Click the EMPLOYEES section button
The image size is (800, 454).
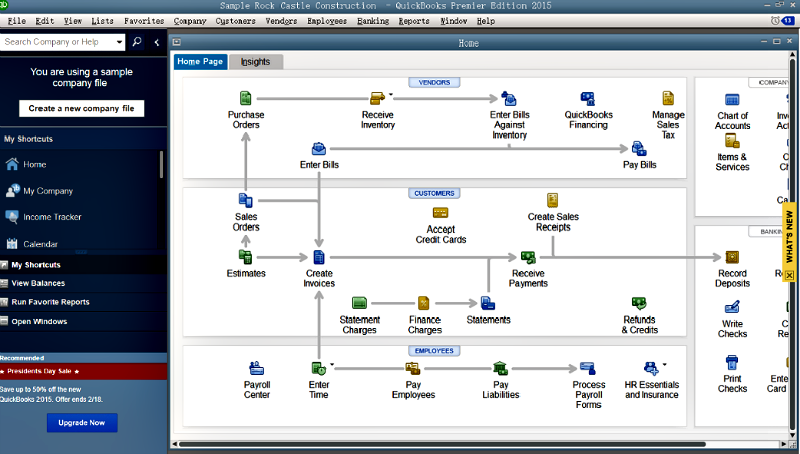point(434,350)
